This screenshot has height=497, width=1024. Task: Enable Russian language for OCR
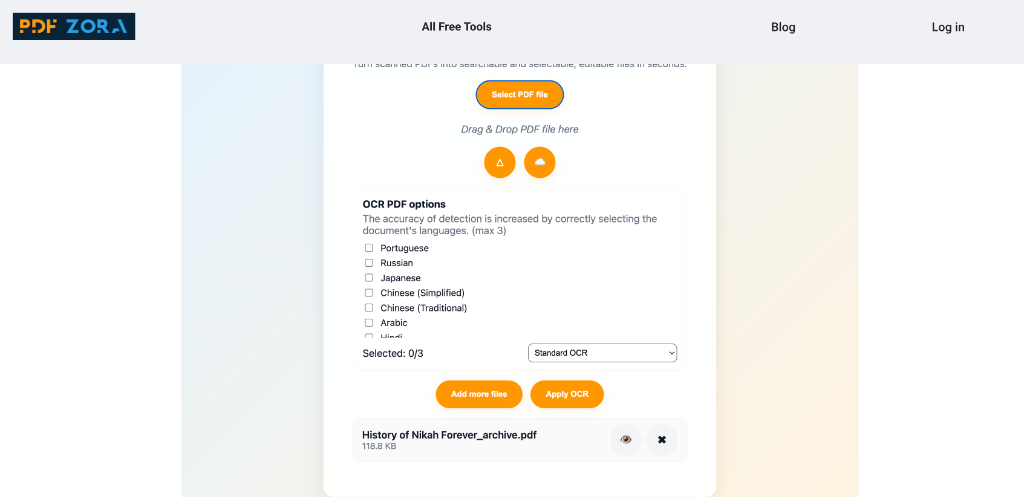coord(369,263)
